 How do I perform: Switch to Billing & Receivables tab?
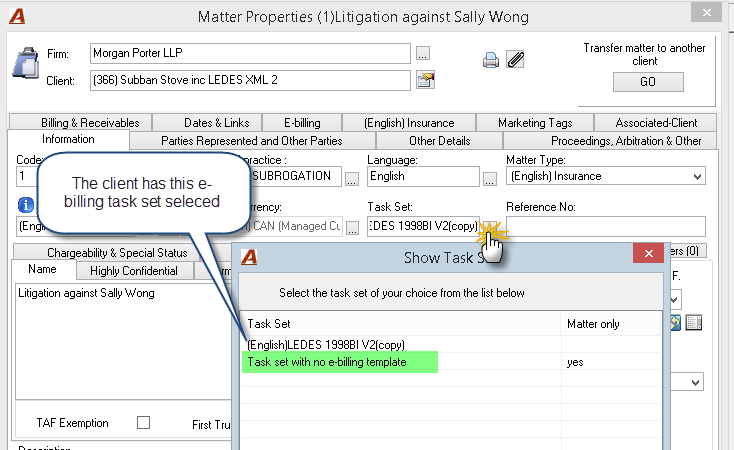click(81, 123)
